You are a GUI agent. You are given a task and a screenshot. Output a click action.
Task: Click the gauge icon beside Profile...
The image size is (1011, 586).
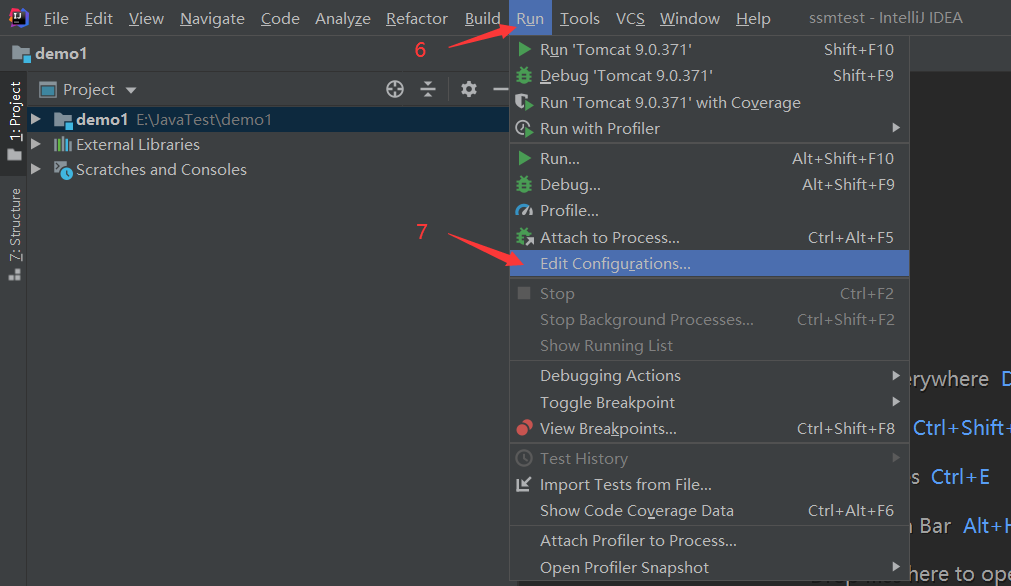(x=524, y=211)
